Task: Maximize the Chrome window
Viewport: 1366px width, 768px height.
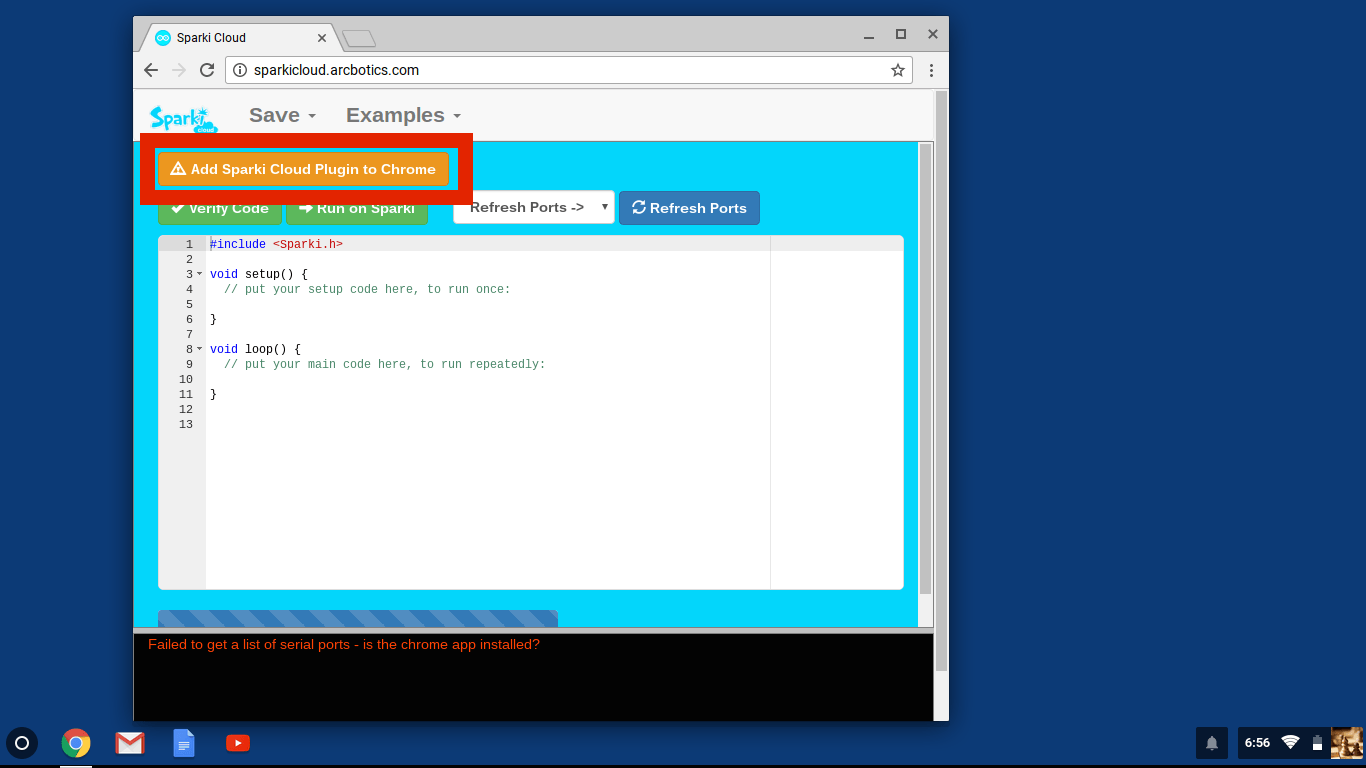Action: (x=901, y=34)
